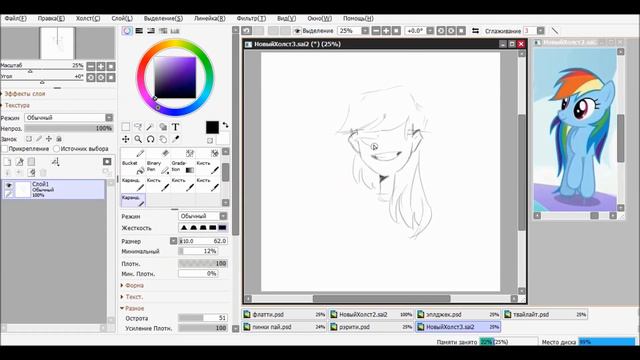Select the Bucket fill tool
The width and height of the screenshot is (640, 360).
133,167
